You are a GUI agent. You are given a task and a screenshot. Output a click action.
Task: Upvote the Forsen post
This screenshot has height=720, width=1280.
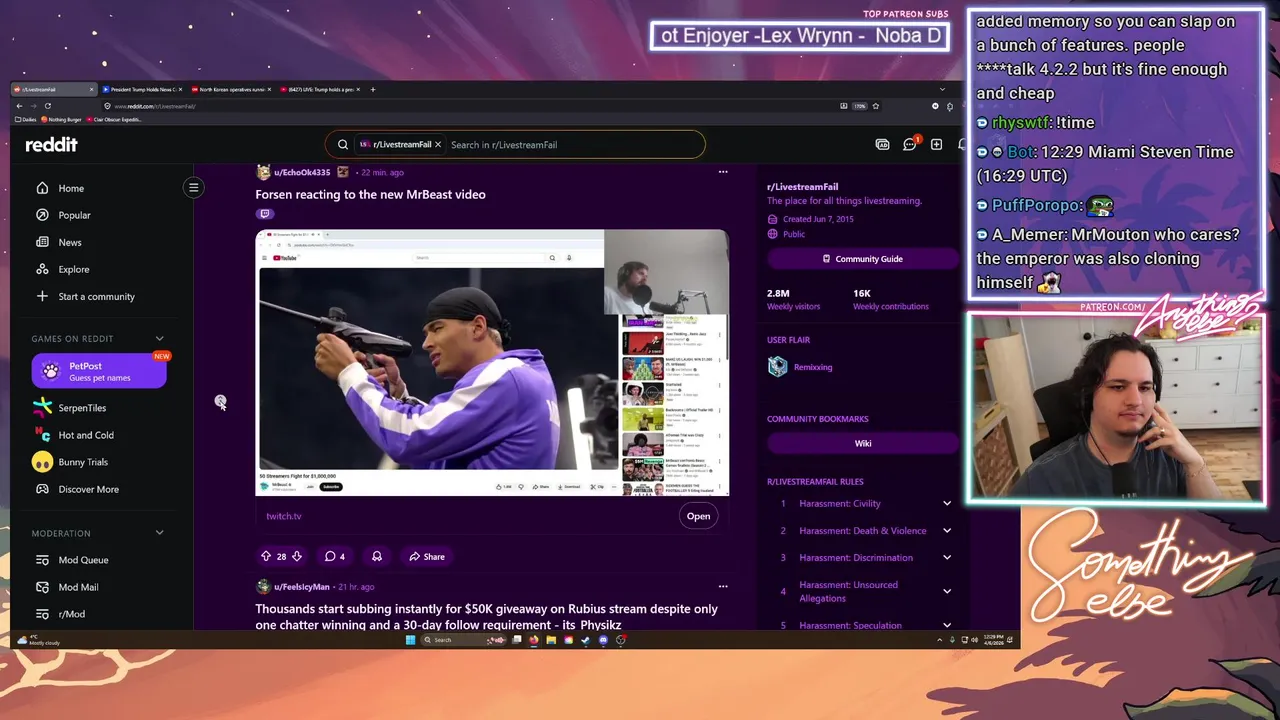click(x=266, y=556)
